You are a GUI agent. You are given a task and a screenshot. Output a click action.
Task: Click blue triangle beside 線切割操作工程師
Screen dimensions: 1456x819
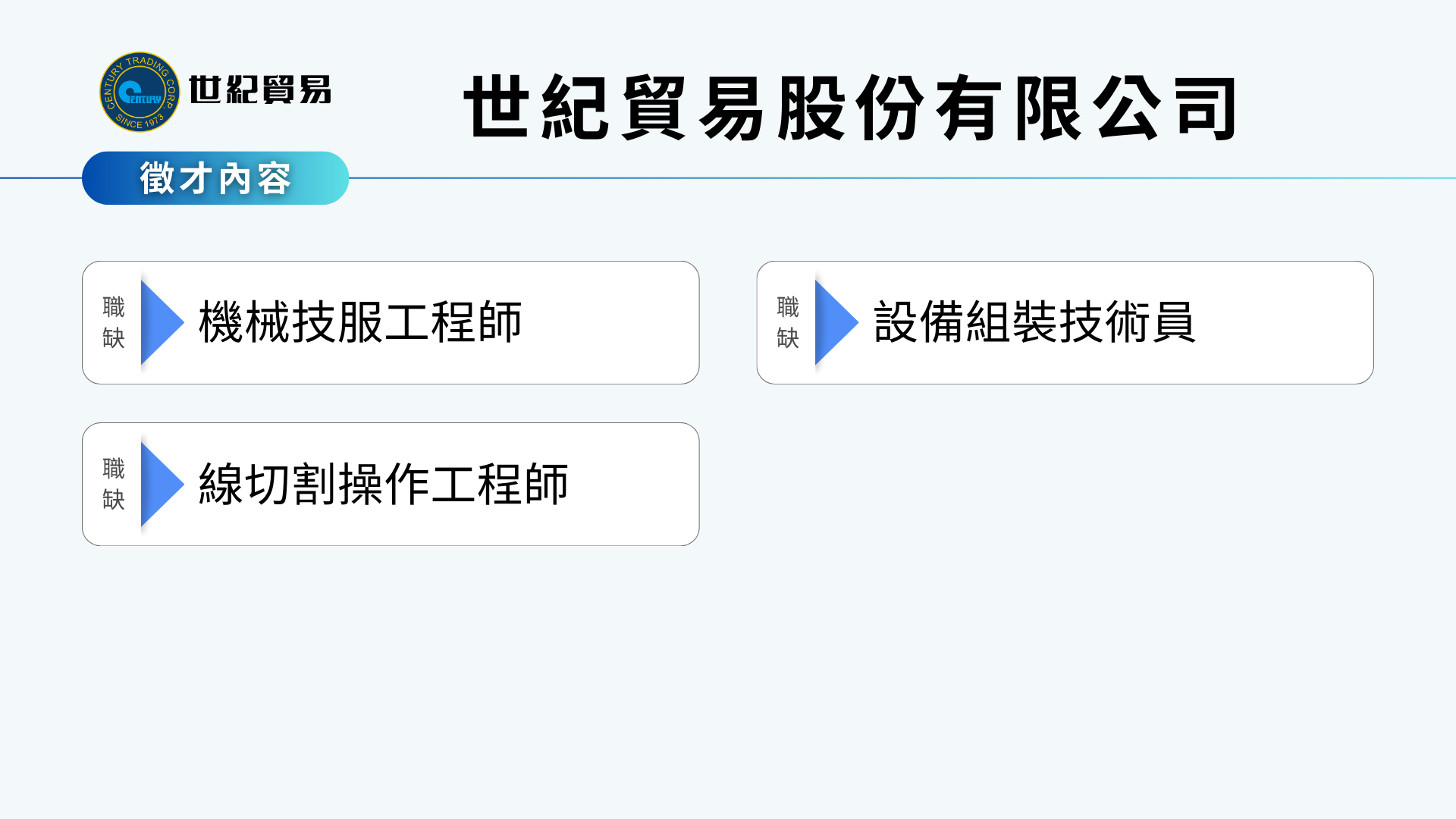pyautogui.click(x=160, y=484)
